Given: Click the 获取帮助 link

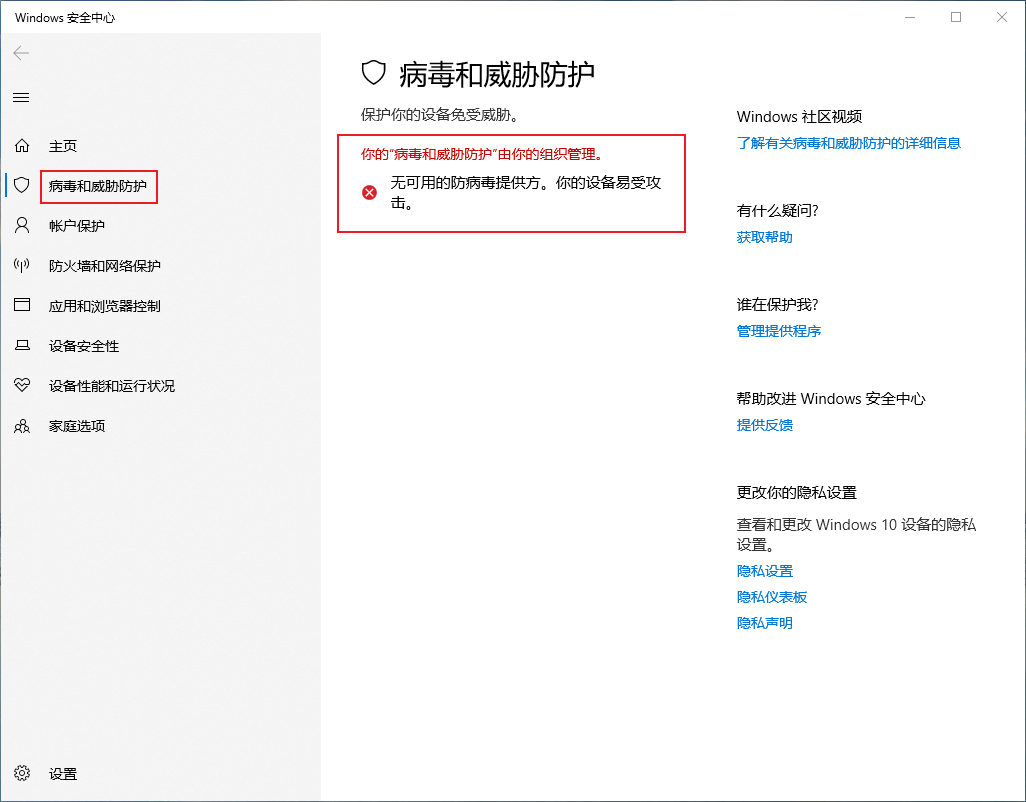Looking at the screenshot, I should 764,237.
